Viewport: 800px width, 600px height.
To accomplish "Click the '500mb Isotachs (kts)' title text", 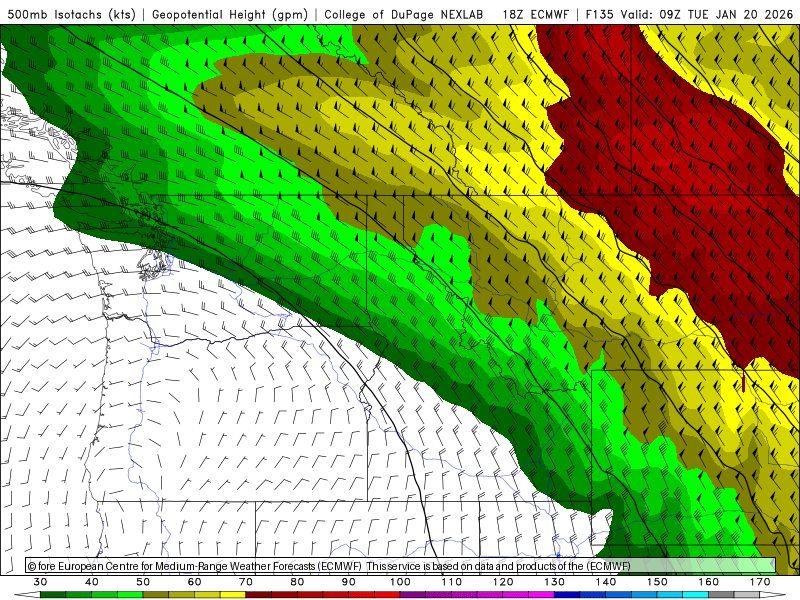I will click(71, 15).
